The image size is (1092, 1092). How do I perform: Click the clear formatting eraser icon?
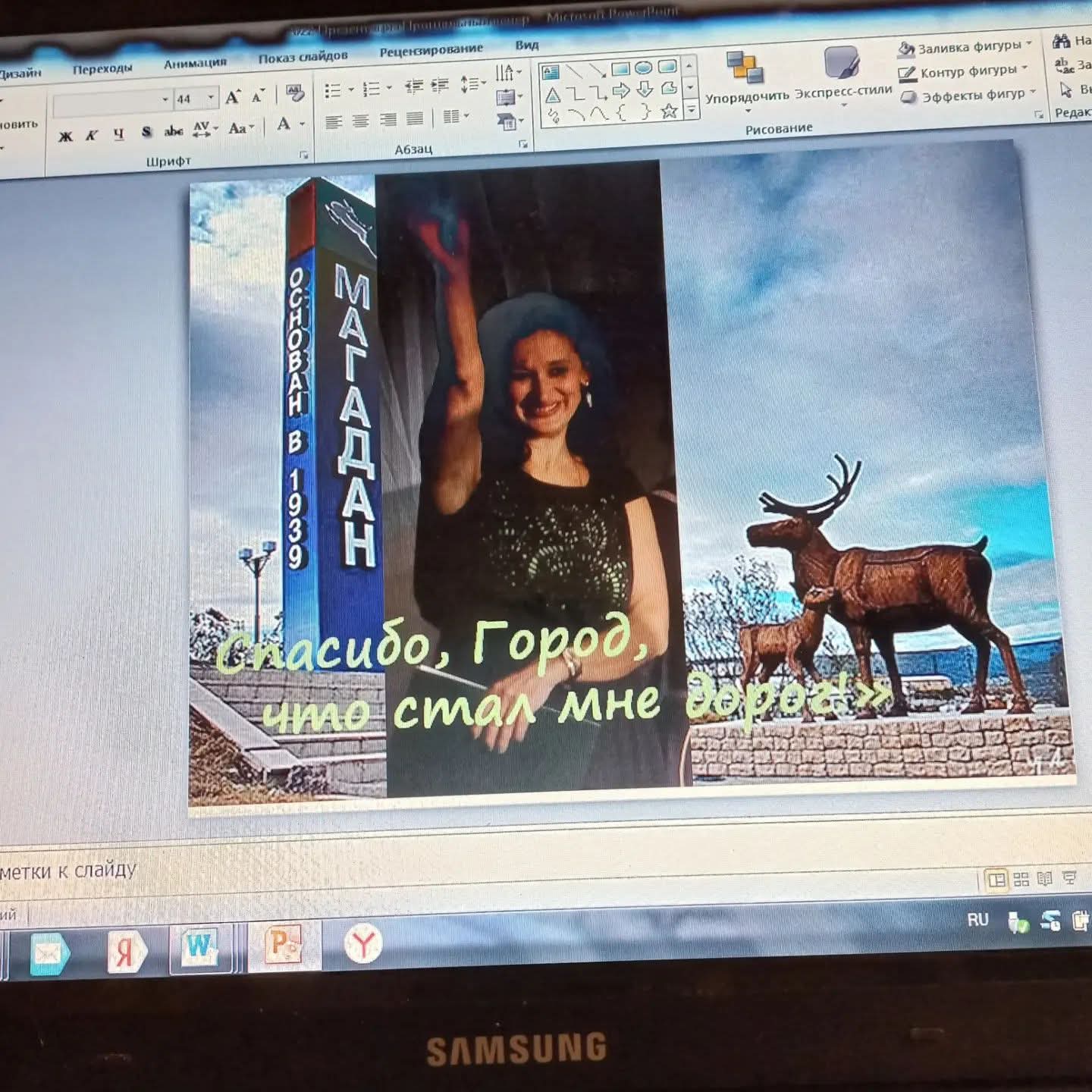[294, 94]
